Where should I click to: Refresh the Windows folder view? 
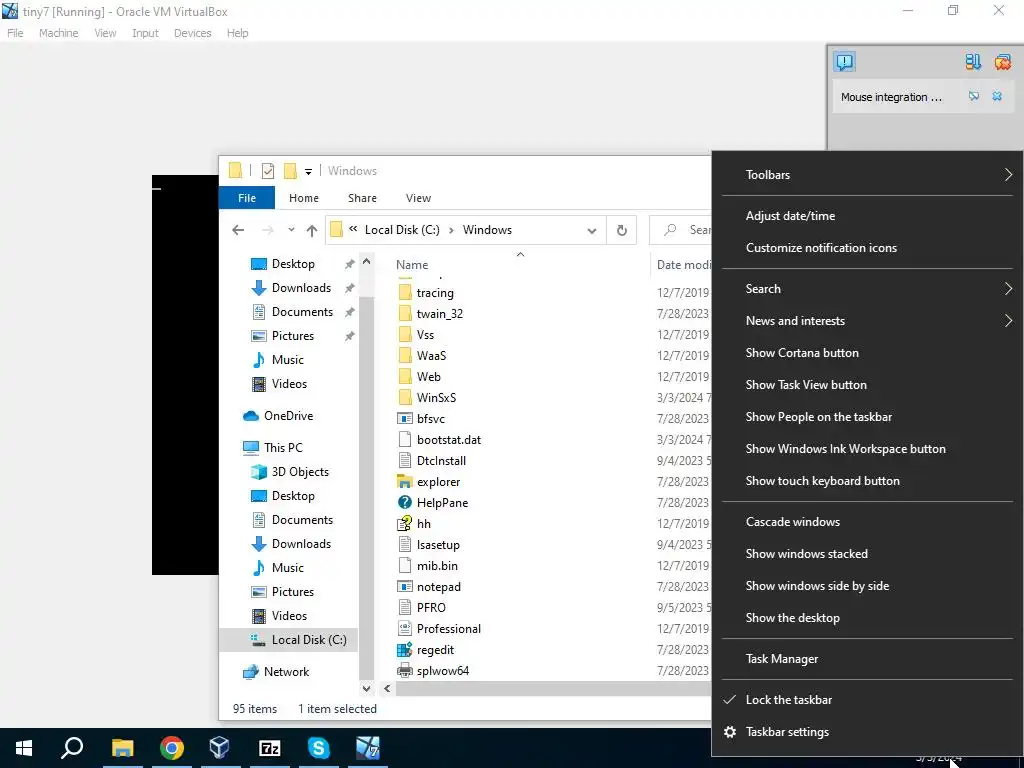point(622,230)
